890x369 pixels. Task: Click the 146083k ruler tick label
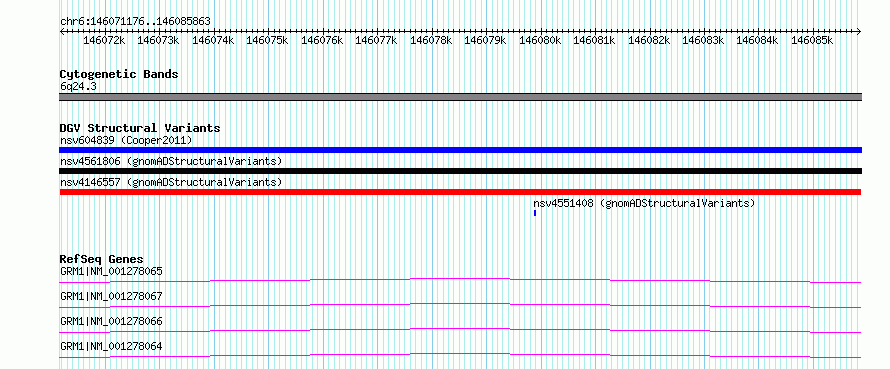(x=703, y=40)
